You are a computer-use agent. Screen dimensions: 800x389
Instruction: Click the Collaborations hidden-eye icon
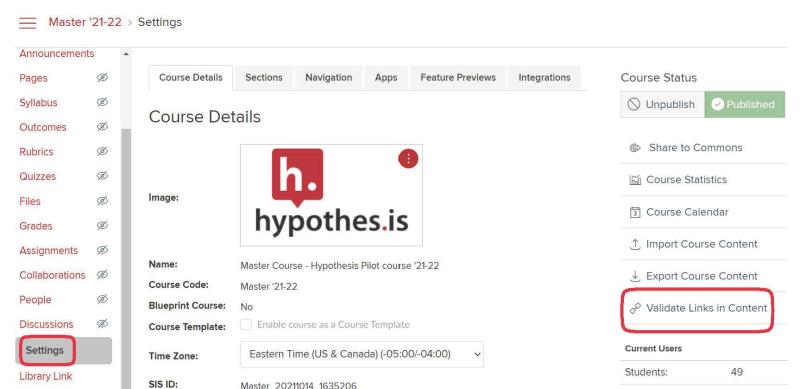point(103,274)
